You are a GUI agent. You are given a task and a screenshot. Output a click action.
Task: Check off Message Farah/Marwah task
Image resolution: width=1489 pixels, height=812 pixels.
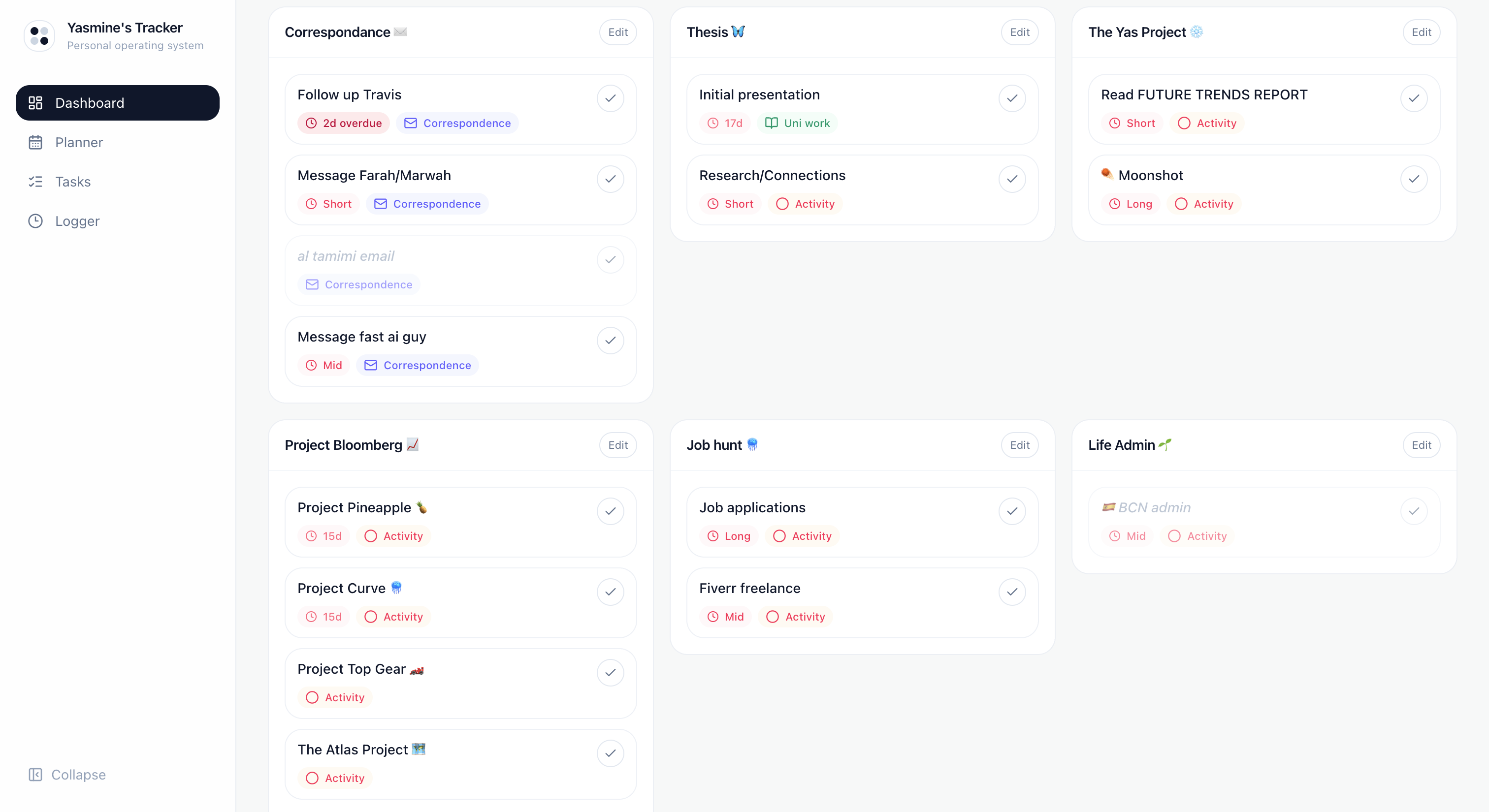(610, 179)
